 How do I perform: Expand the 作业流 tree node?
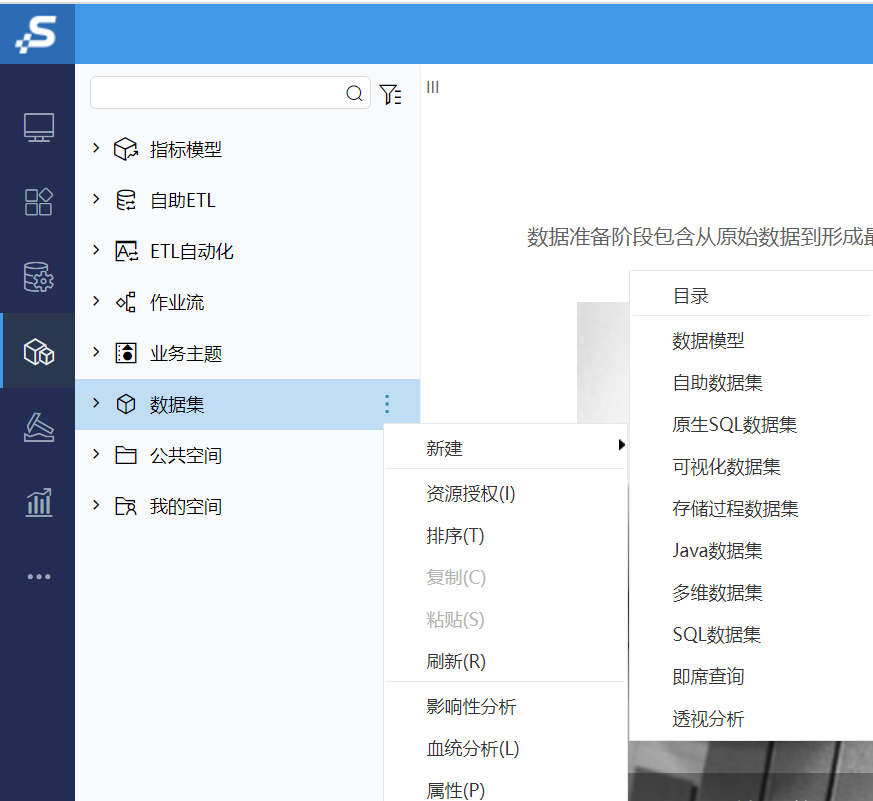coord(96,301)
